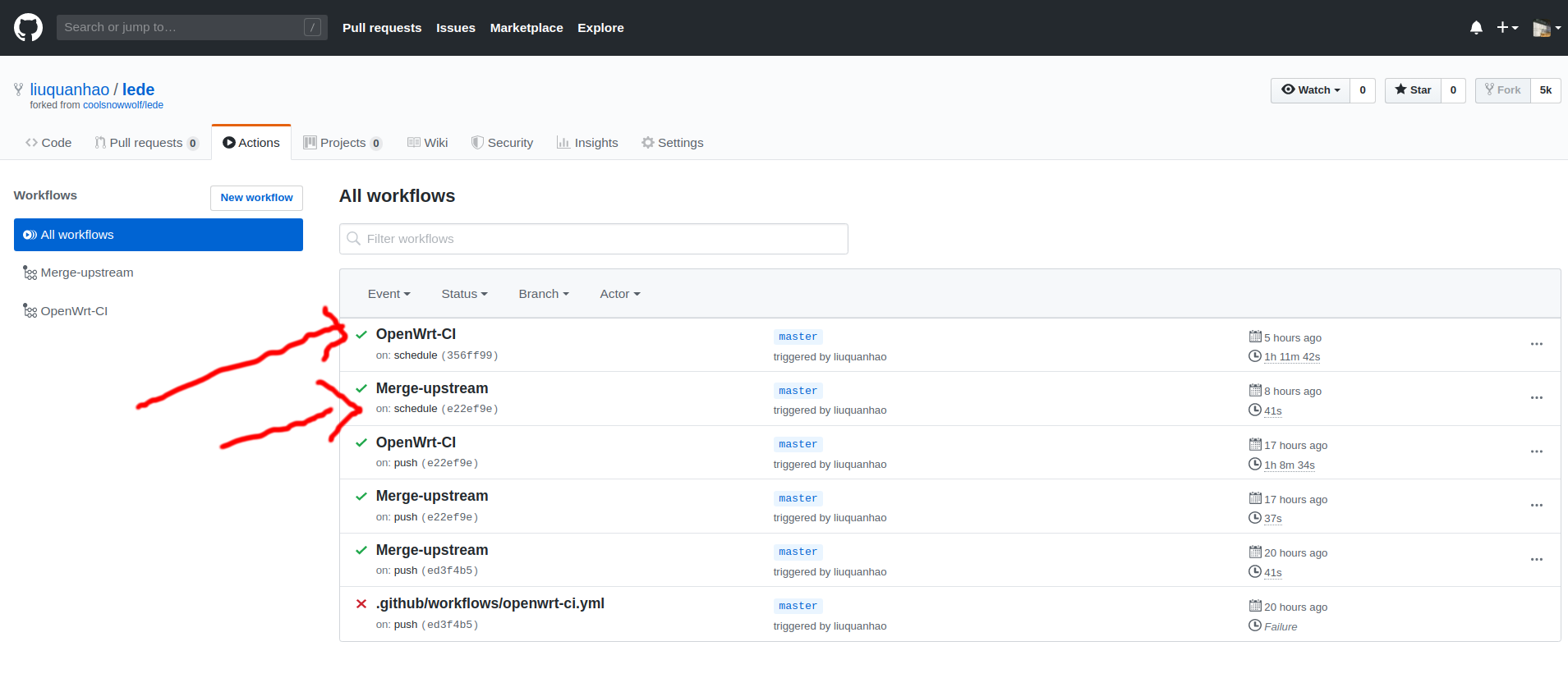
Task: Open the Merge-upstream run from 8 hours ago
Action: 432,388
